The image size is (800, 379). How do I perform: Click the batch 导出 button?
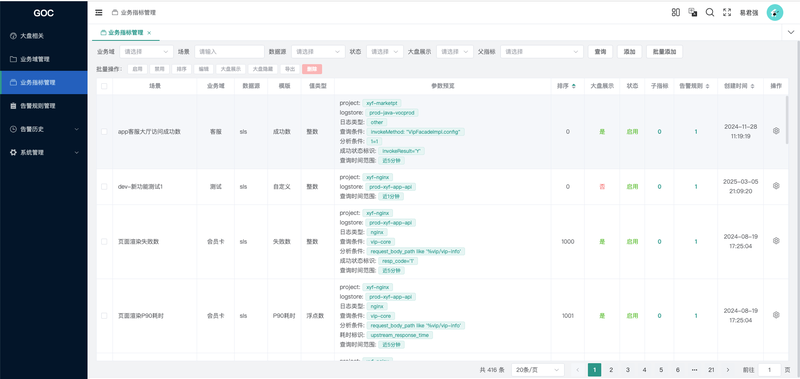pyautogui.click(x=290, y=69)
